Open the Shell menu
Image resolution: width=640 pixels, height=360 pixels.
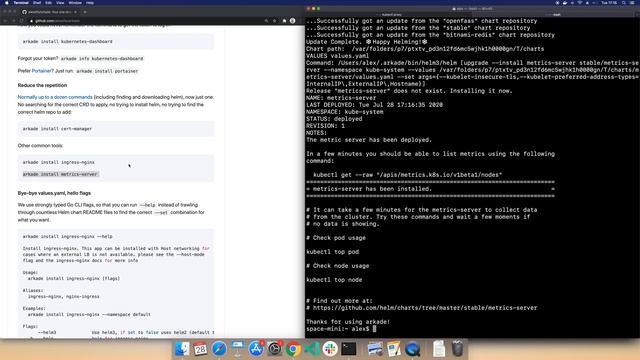click(37, 2)
